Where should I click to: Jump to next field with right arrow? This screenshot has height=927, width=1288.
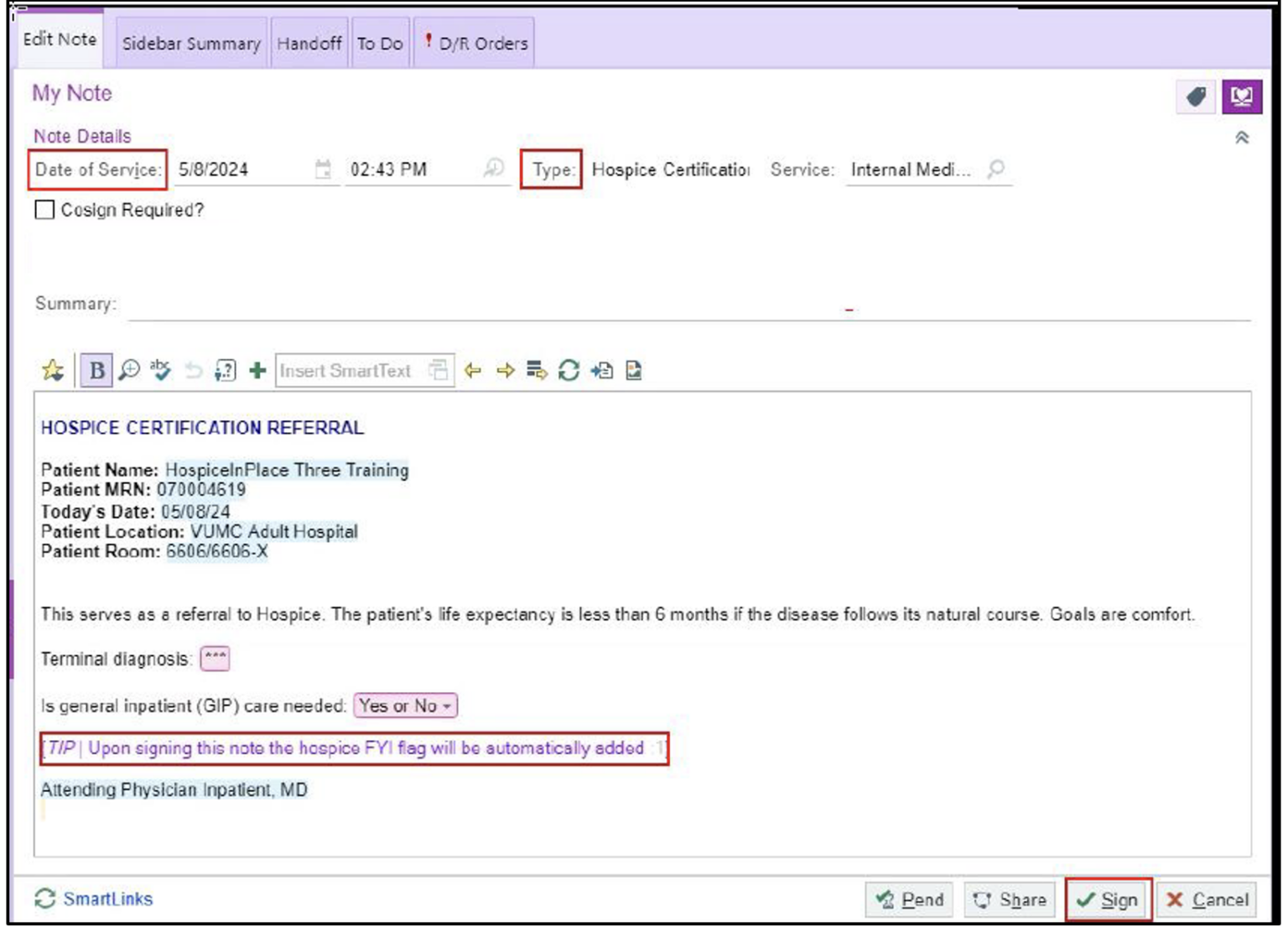coord(505,370)
